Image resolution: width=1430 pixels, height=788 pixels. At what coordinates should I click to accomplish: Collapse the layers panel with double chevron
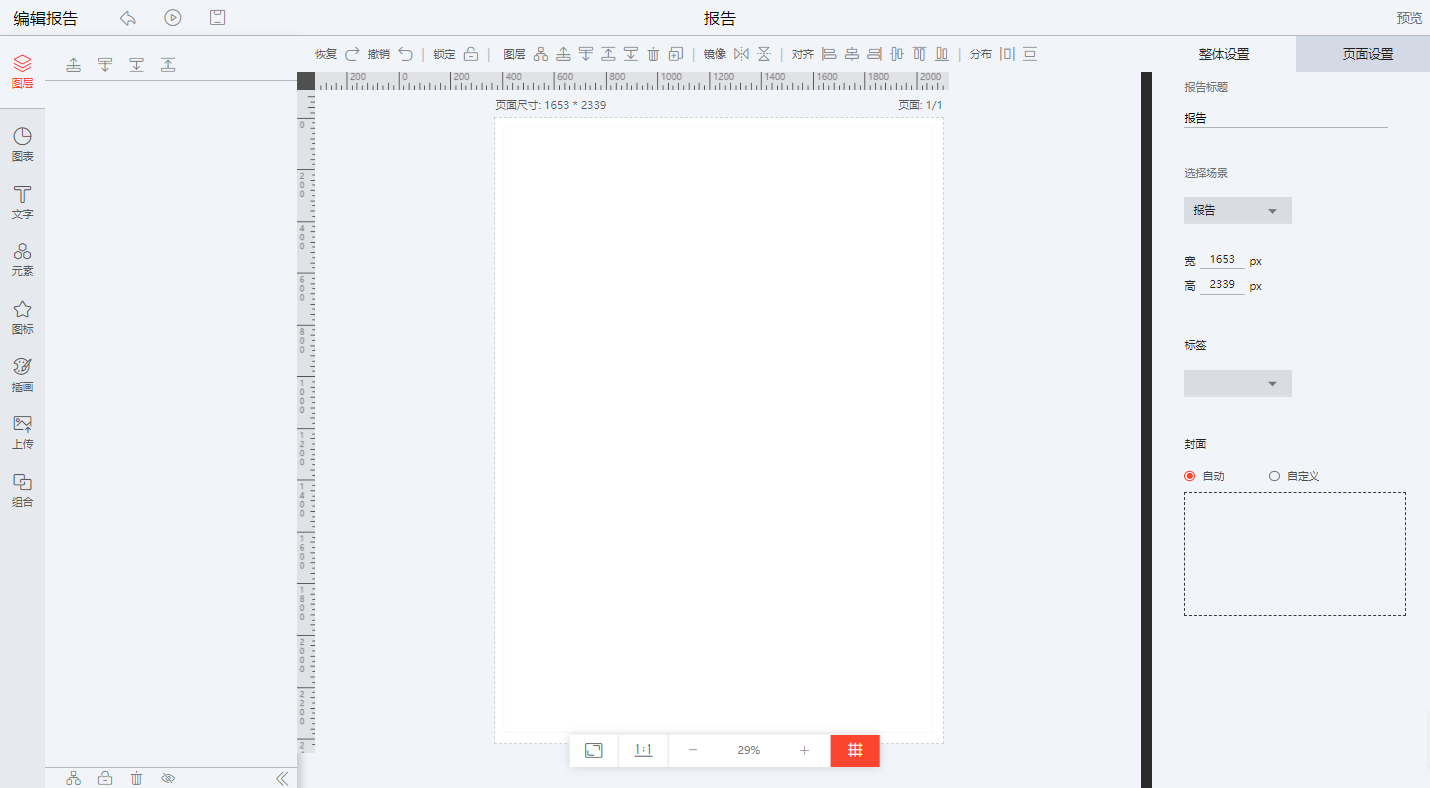coord(282,778)
